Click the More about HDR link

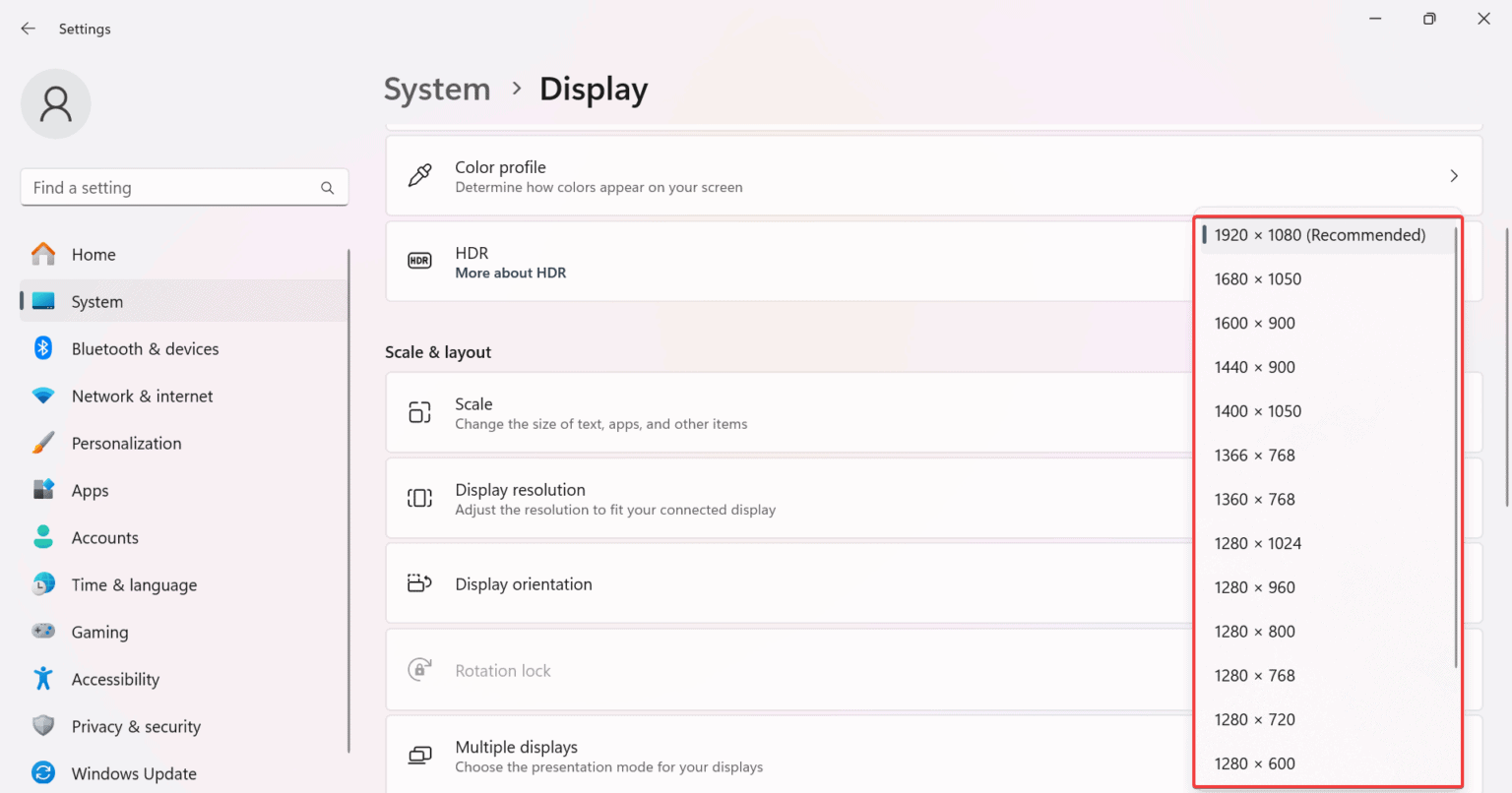[x=510, y=274]
